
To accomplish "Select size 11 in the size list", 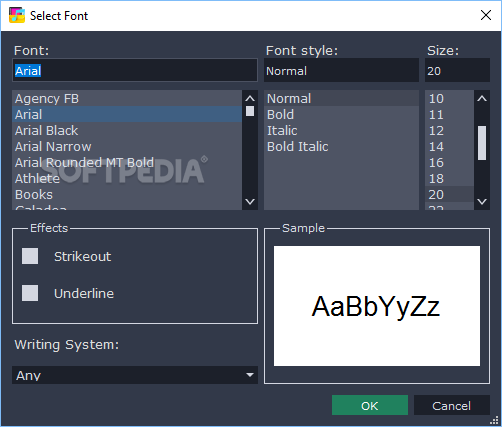I will tap(449, 114).
